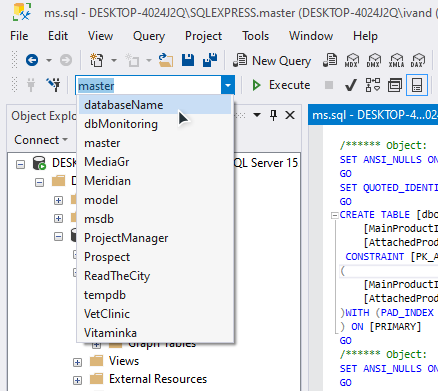Parse the query with the checkmark icon

[351, 85]
